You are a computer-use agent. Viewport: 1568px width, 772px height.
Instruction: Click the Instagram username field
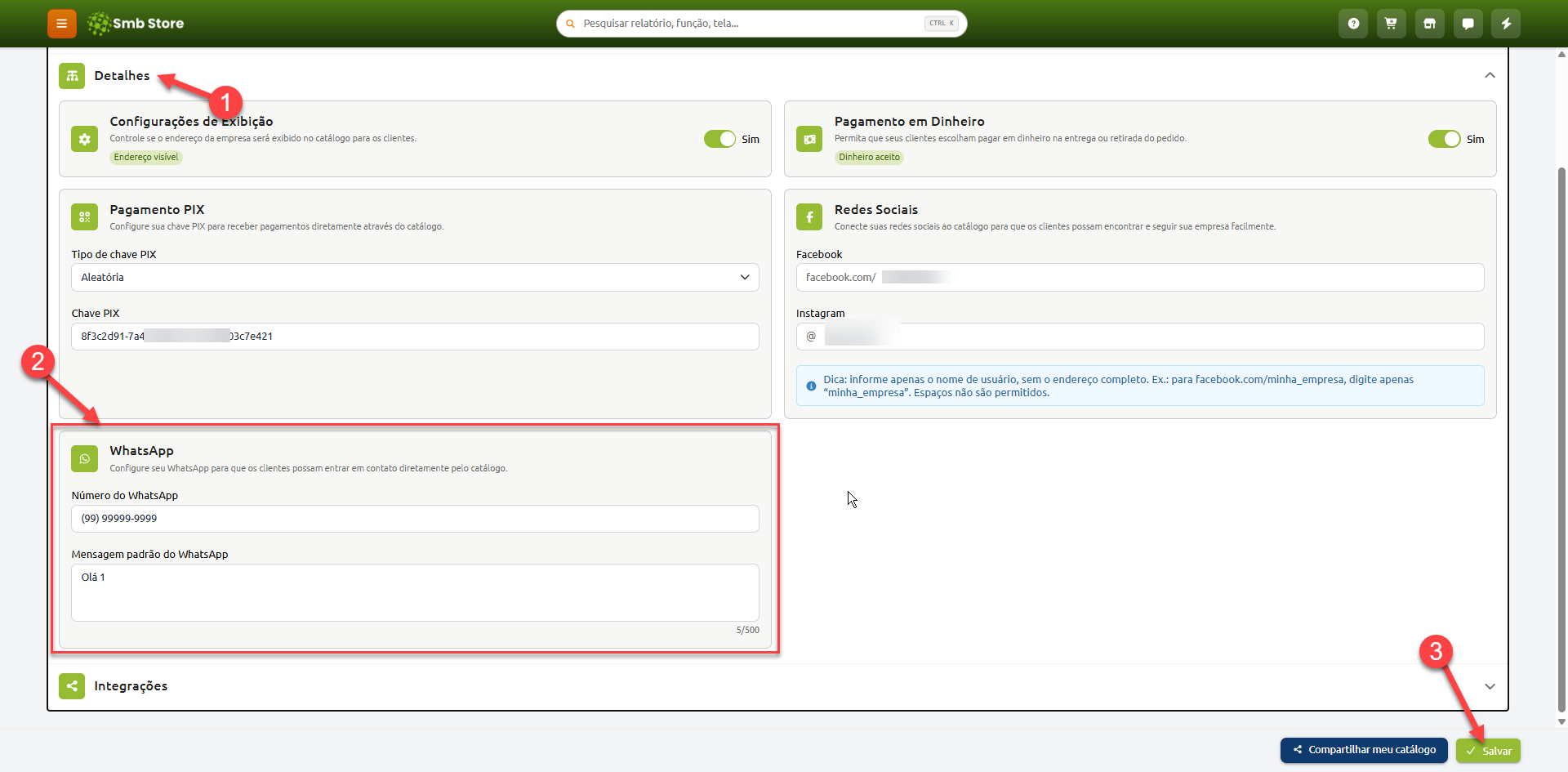pyautogui.click(x=1140, y=337)
